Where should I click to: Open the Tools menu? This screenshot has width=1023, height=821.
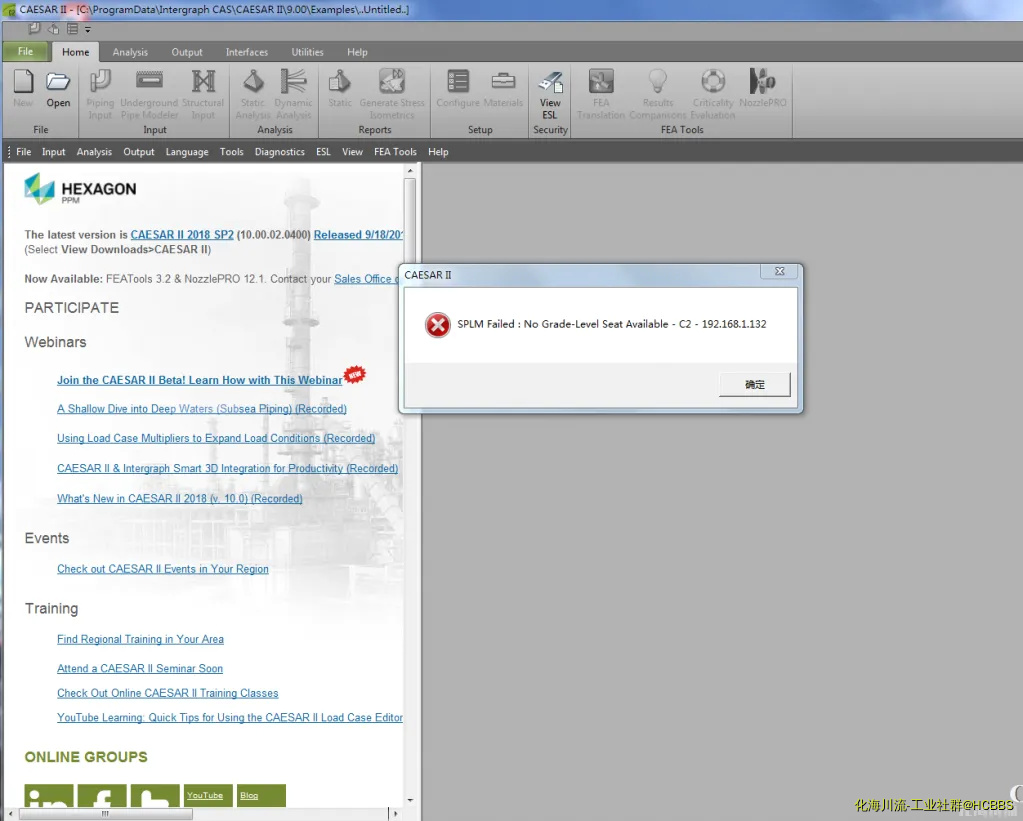pos(232,152)
